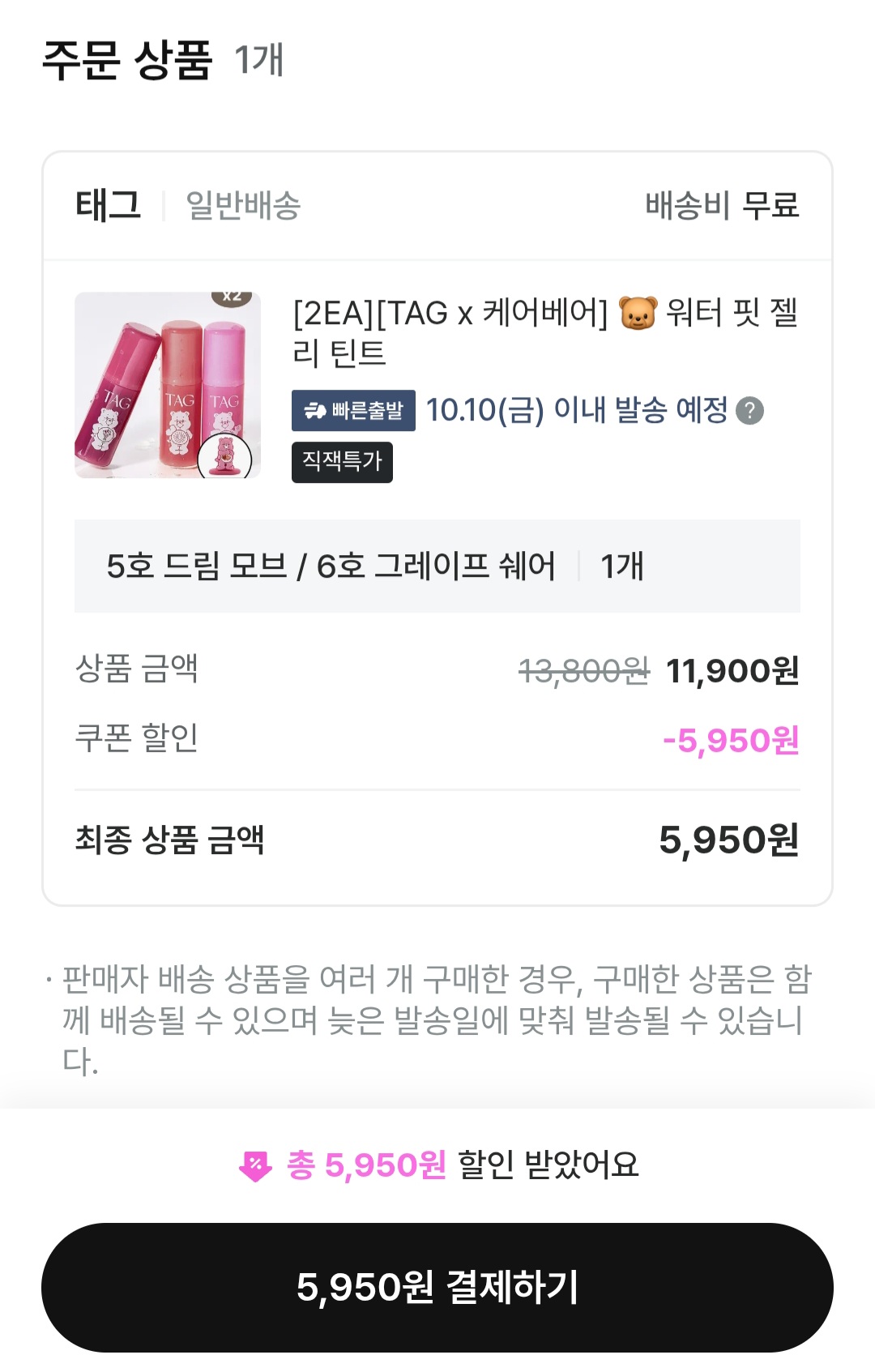This screenshot has height=1372, width=875.
Task: Tap the pink discount tag icon
Action: pos(255,1166)
